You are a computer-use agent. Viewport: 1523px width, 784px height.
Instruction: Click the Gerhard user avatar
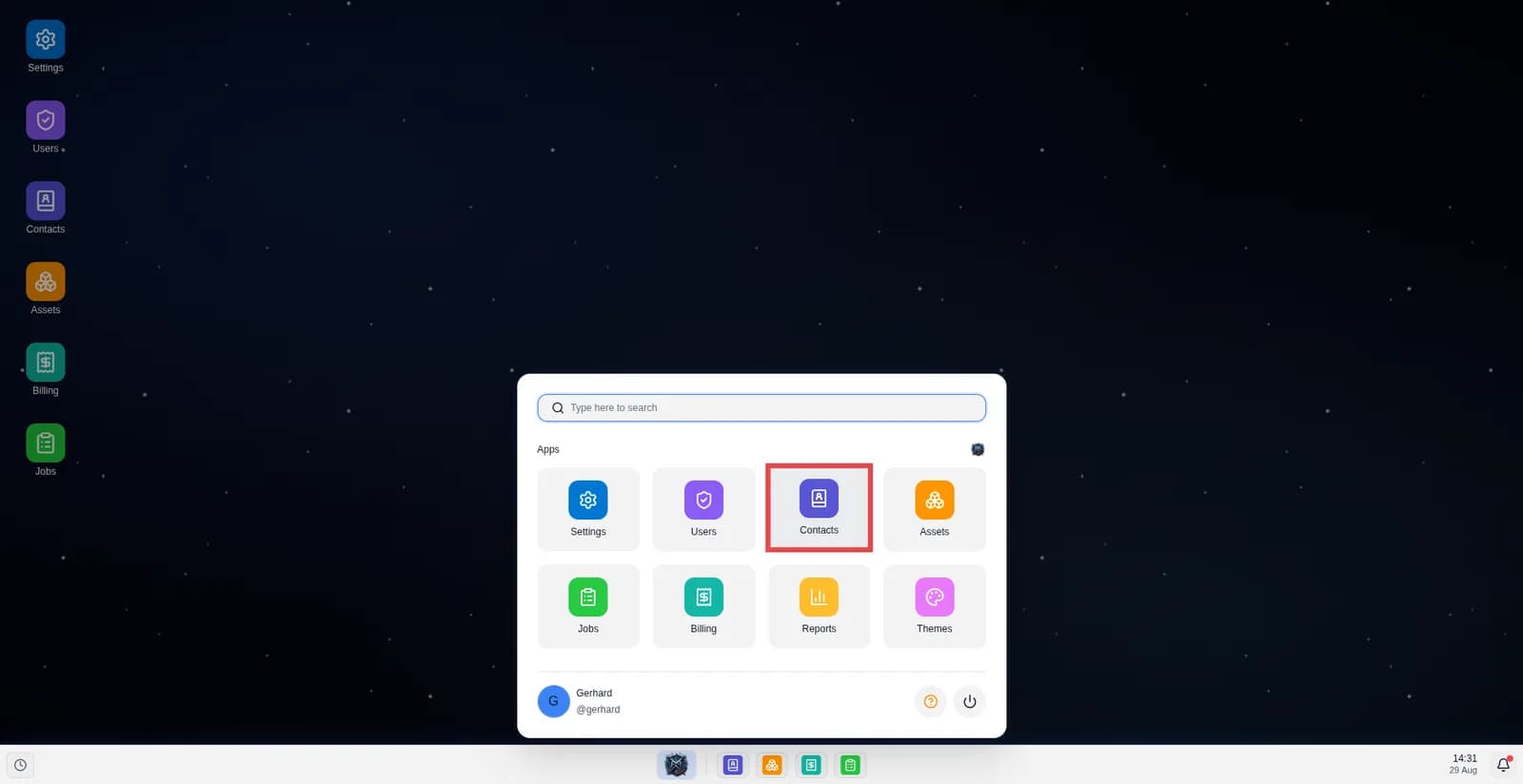[553, 701]
